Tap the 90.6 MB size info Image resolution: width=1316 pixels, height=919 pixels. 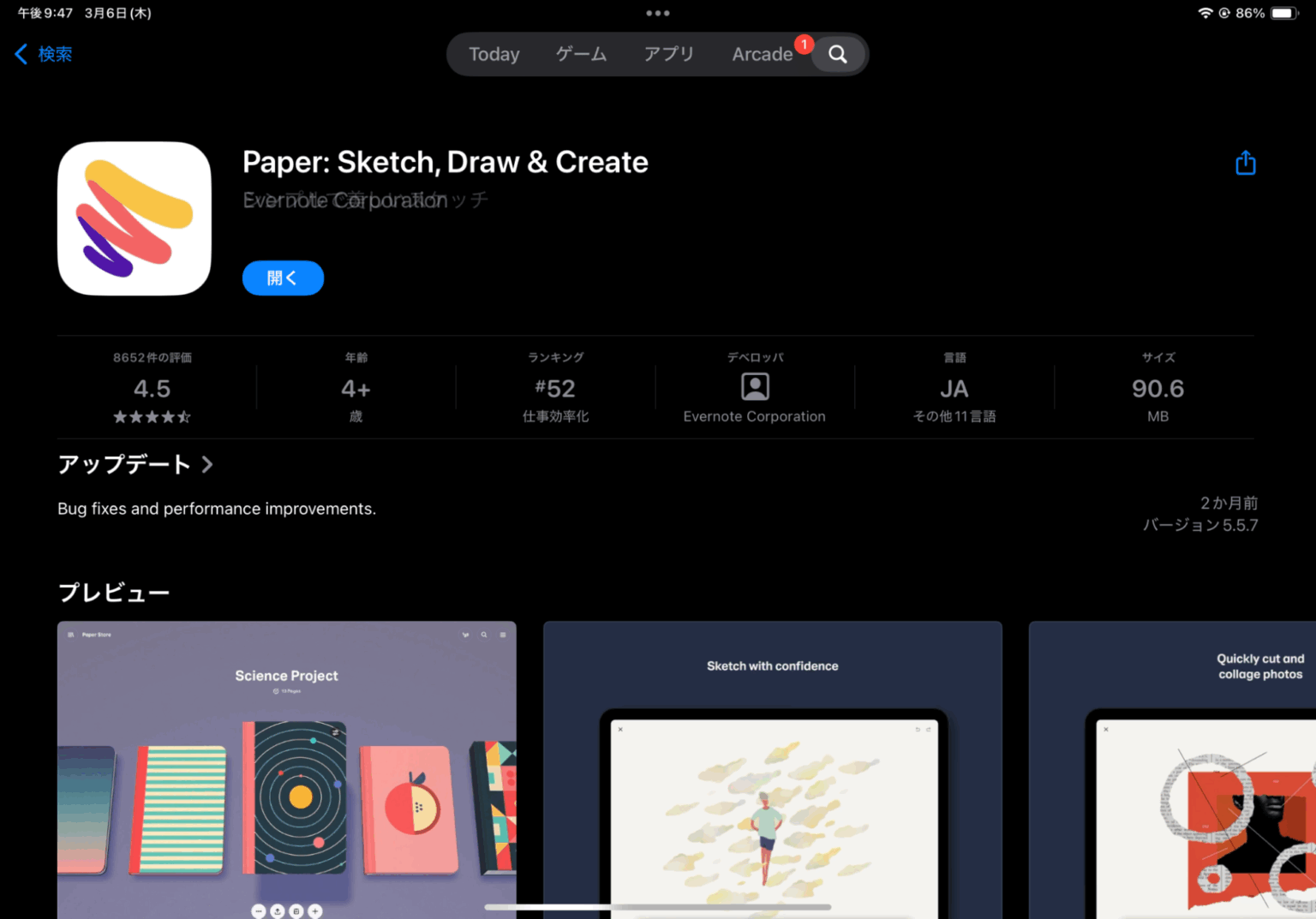click(1157, 389)
